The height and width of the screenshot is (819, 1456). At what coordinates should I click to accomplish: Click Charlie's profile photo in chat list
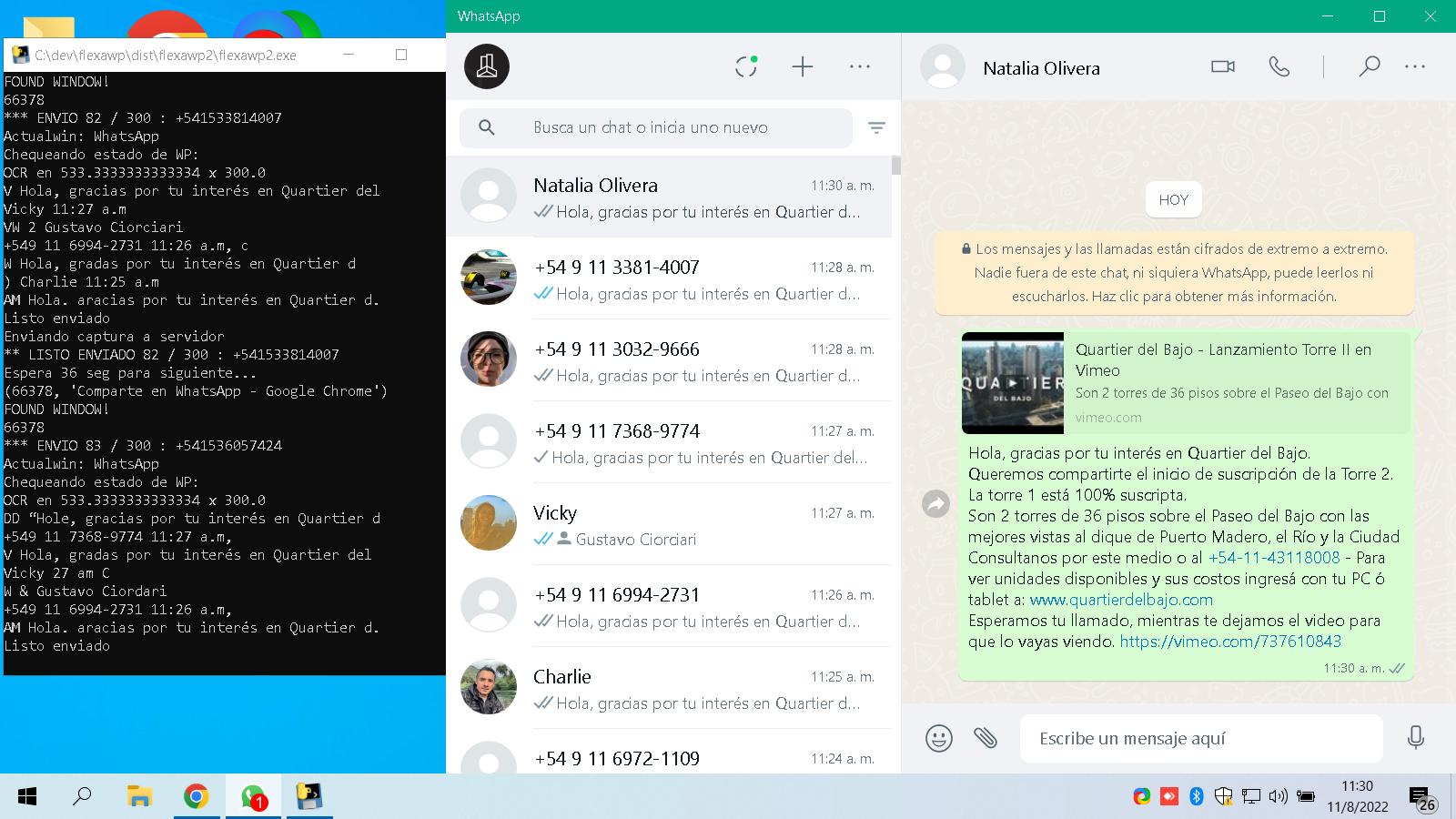489,687
